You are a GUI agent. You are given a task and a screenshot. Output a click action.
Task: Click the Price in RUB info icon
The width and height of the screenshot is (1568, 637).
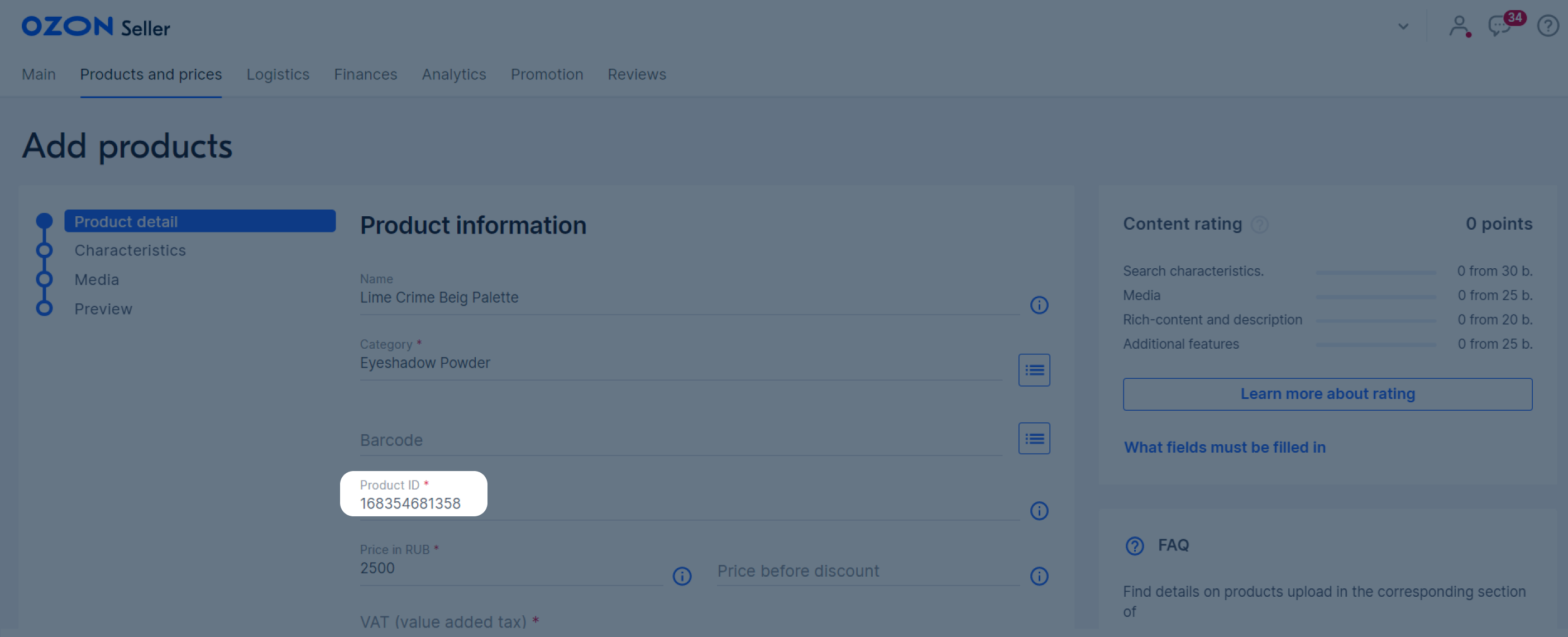pos(681,576)
